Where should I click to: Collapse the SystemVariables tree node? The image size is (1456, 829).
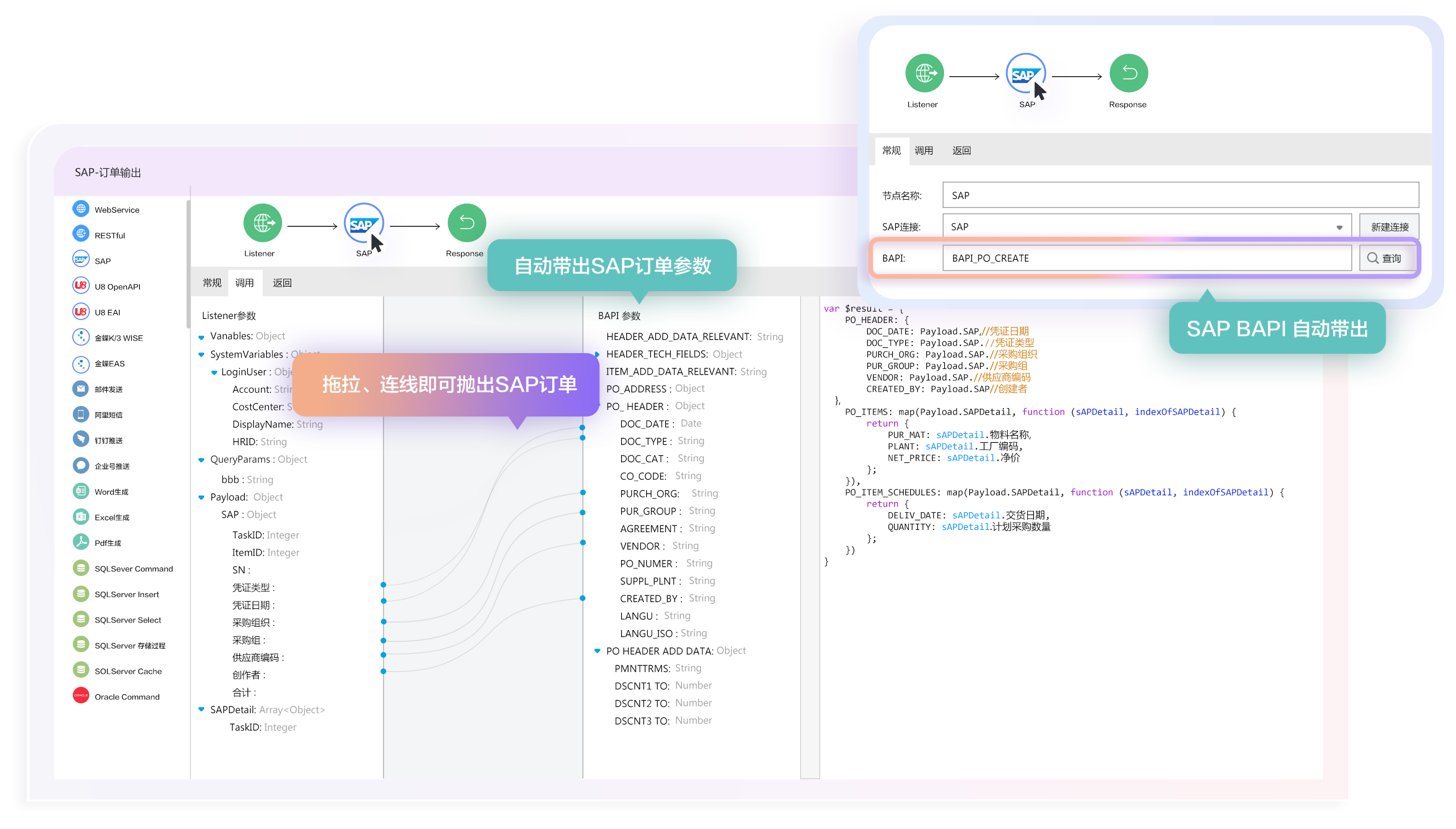201,355
